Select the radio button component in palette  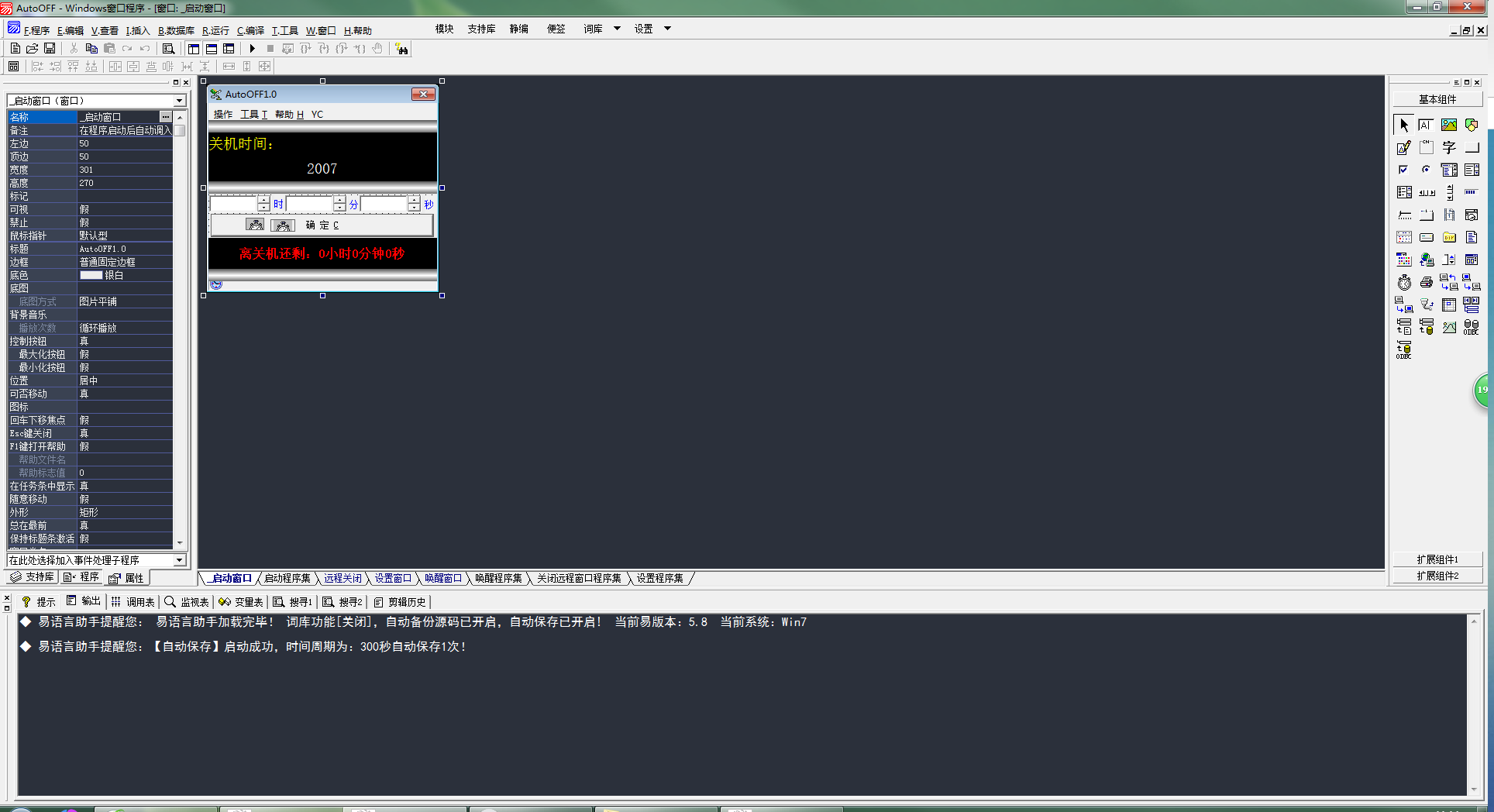click(1426, 170)
